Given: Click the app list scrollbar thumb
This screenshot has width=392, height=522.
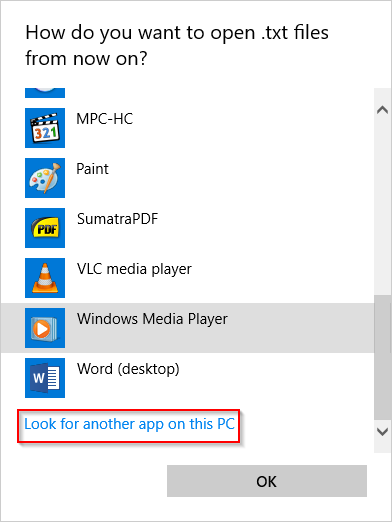Looking at the screenshot, I should click(382, 357).
